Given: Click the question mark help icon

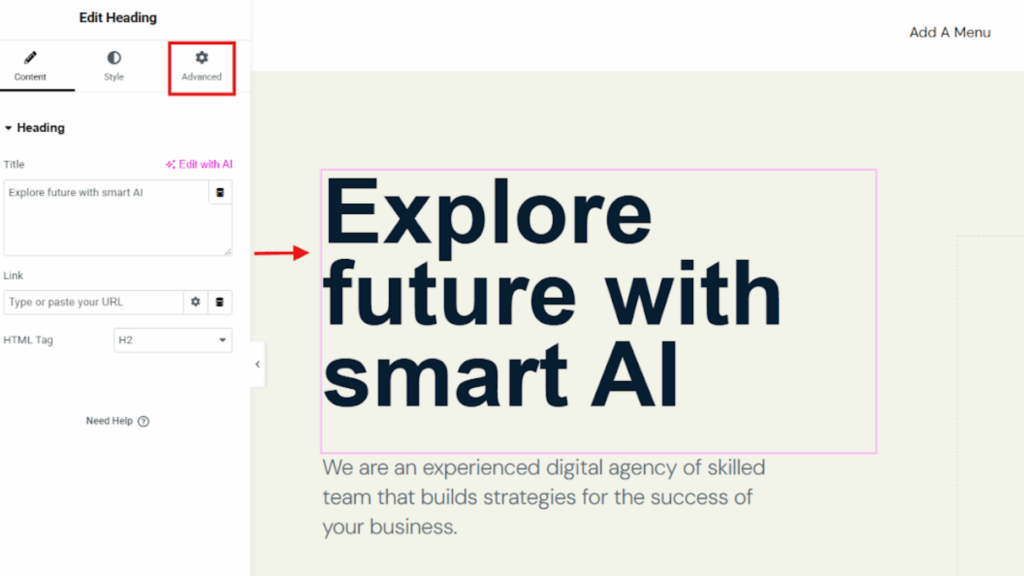Looking at the screenshot, I should point(143,421).
